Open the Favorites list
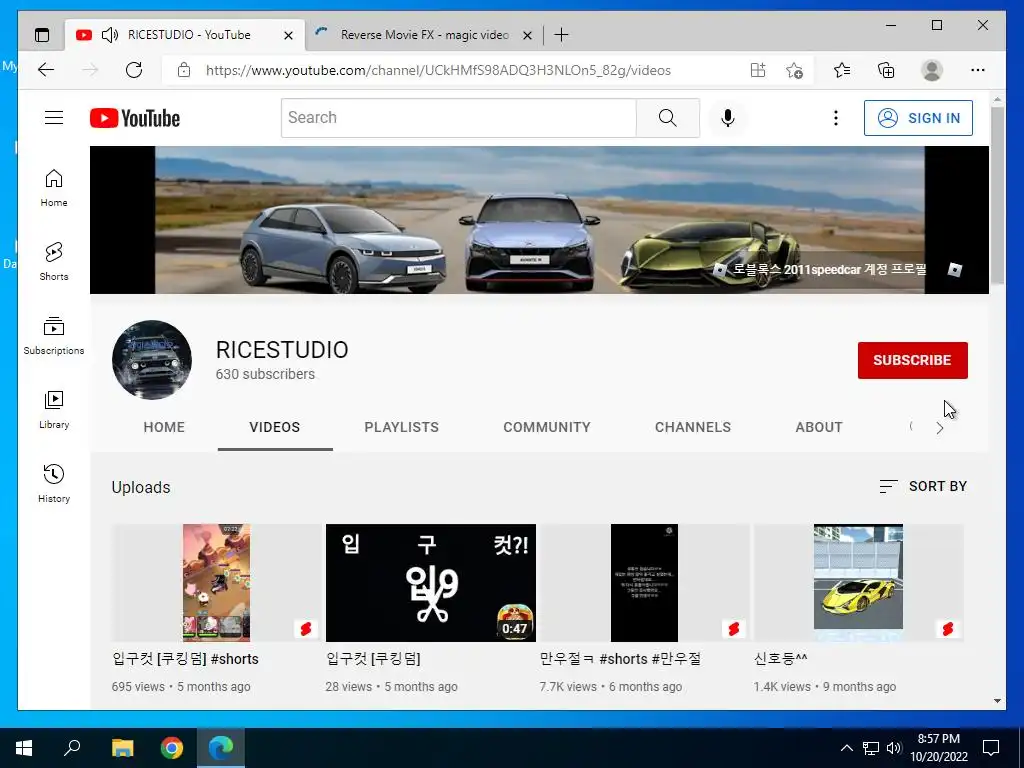 click(842, 70)
